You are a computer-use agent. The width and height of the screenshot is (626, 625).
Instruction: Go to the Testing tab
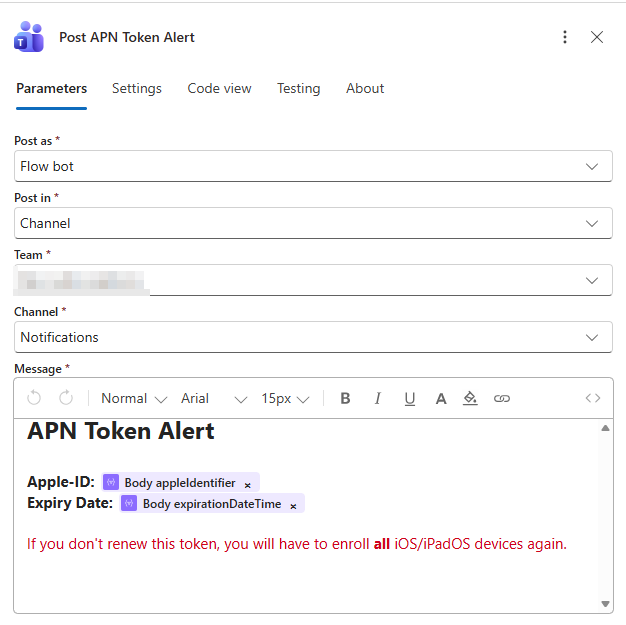298,88
